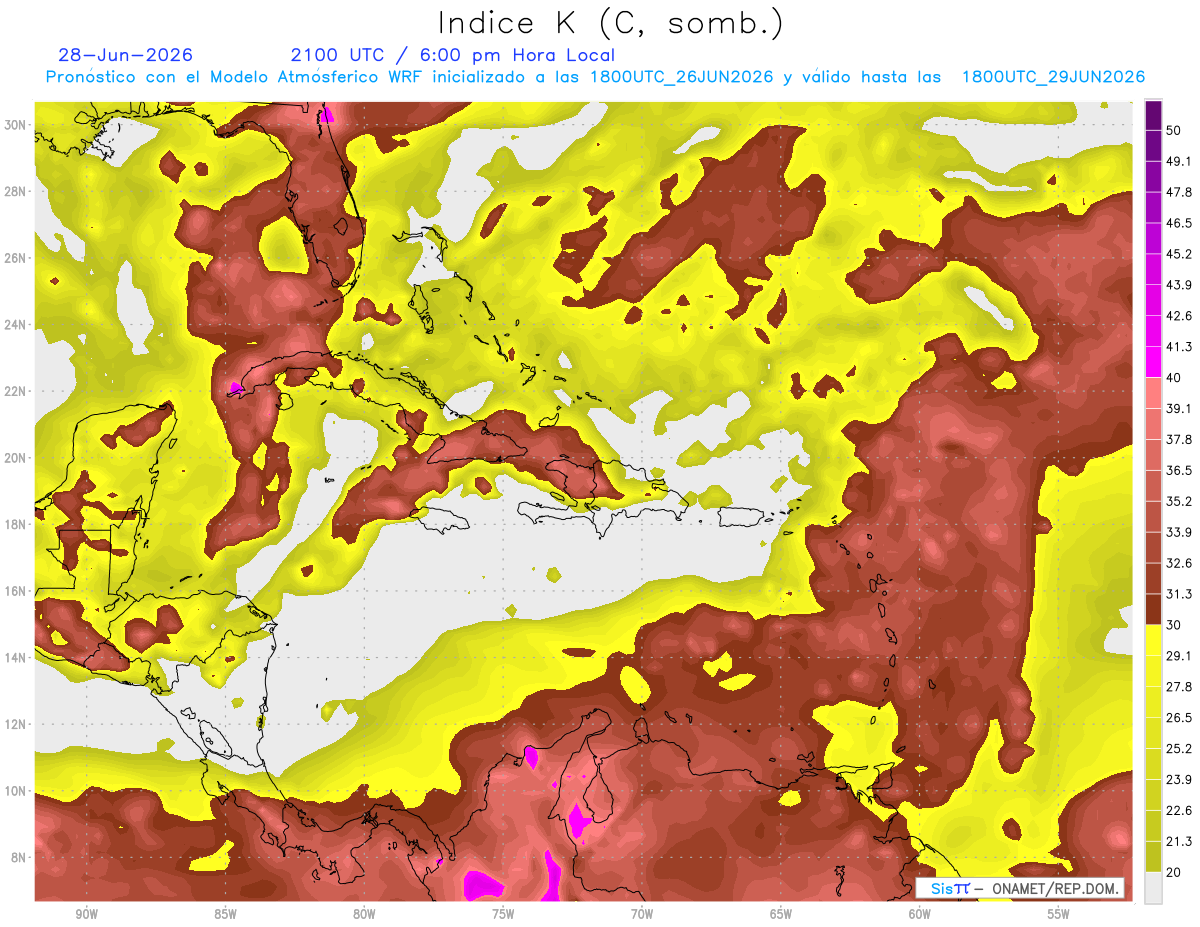Screen dimensions: 1200x927
Task: Click the '14N' latitude label
Action: (15, 658)
